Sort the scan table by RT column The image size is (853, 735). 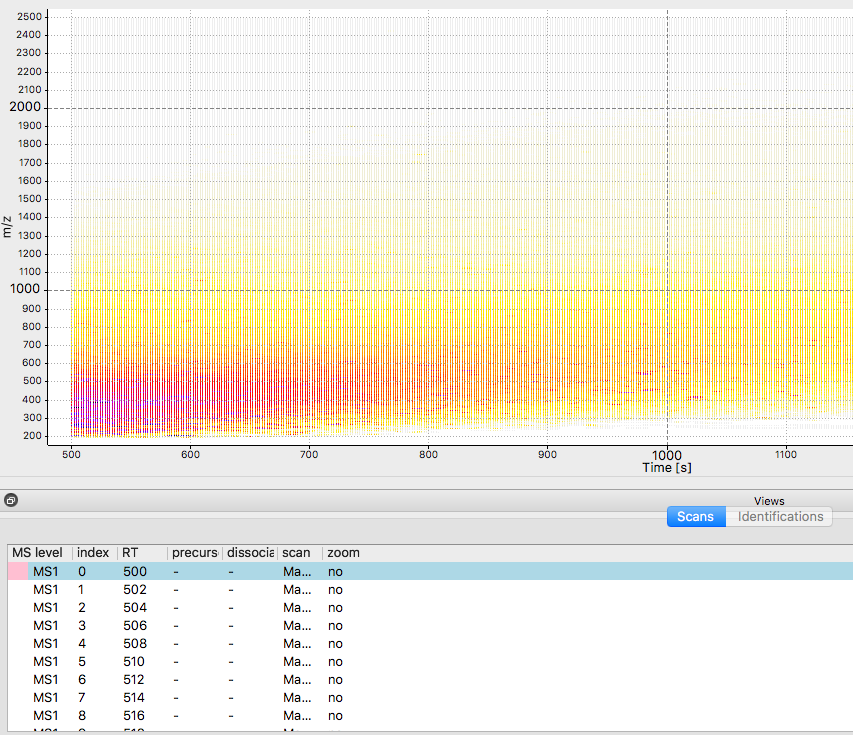[130, 552]
